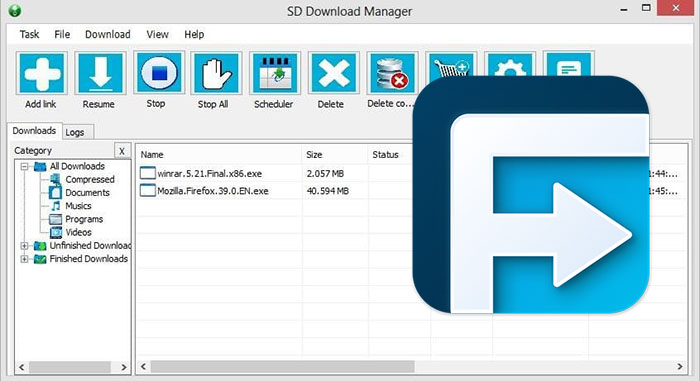Screen dimensions: 700x381
Task: Click the Stop download icon
Action: click(x=158, y=73)
